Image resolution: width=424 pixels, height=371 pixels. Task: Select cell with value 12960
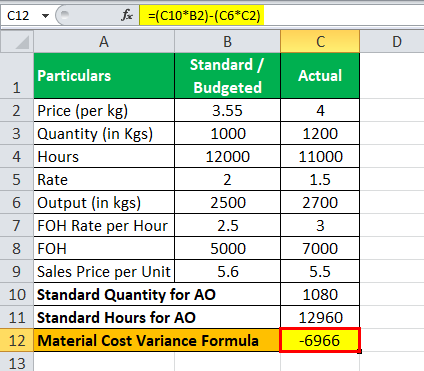[320, 317]
